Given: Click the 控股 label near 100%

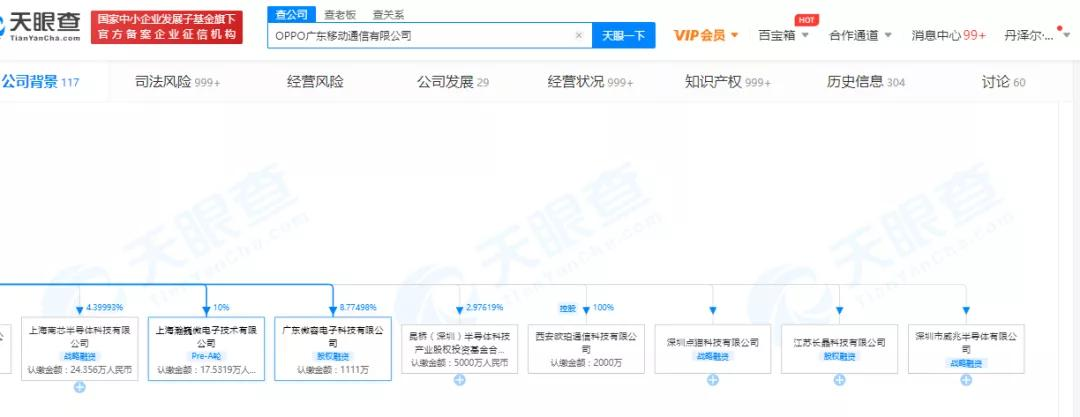Looking at the screenshot, I should 568,308.
